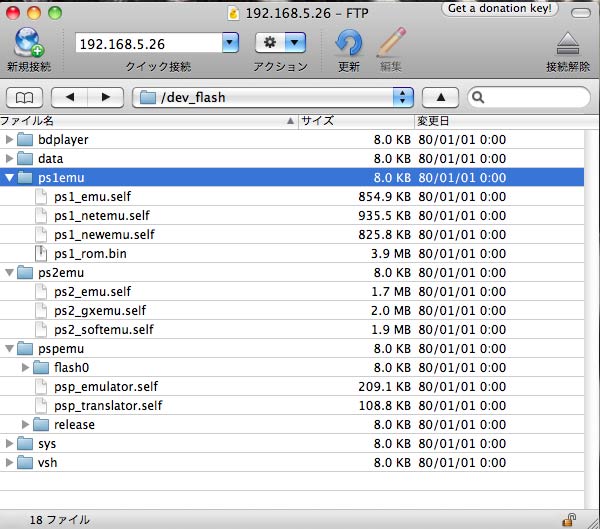
Task: Click the ps2_emu.self file icon
Action: pos(41,291)
